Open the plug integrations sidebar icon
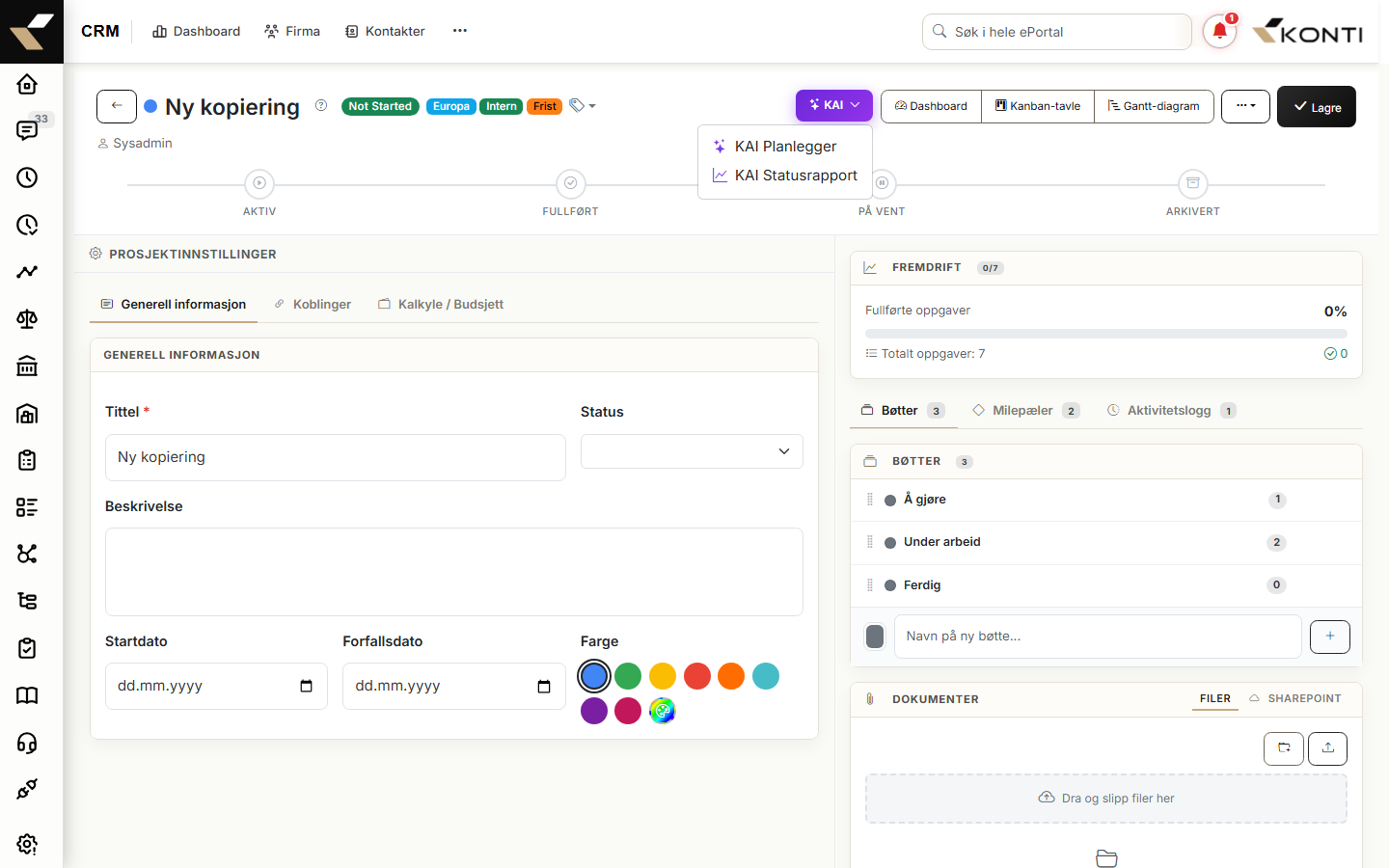 (27, 789)
